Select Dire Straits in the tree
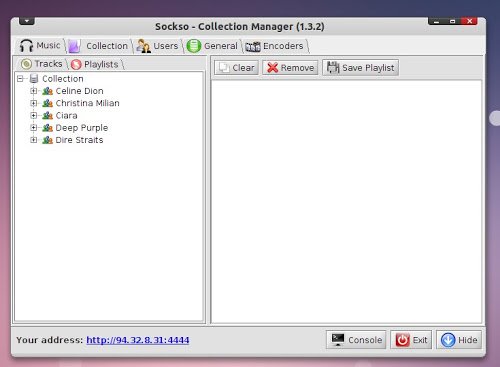This screenshot has width=500, height=367. 79,140
